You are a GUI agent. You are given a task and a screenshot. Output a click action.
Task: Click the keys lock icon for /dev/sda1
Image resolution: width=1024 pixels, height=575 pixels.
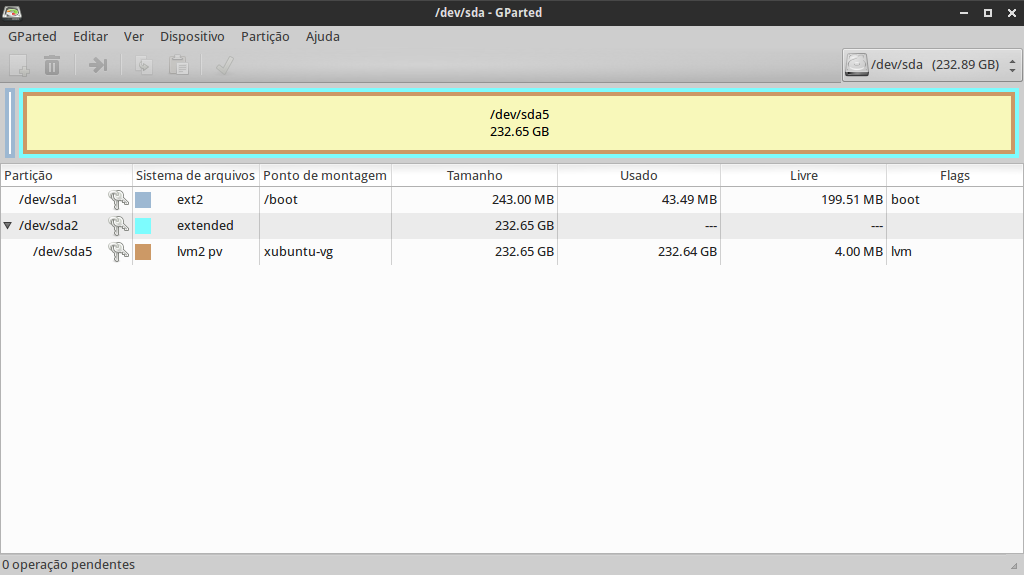[118, 199]
